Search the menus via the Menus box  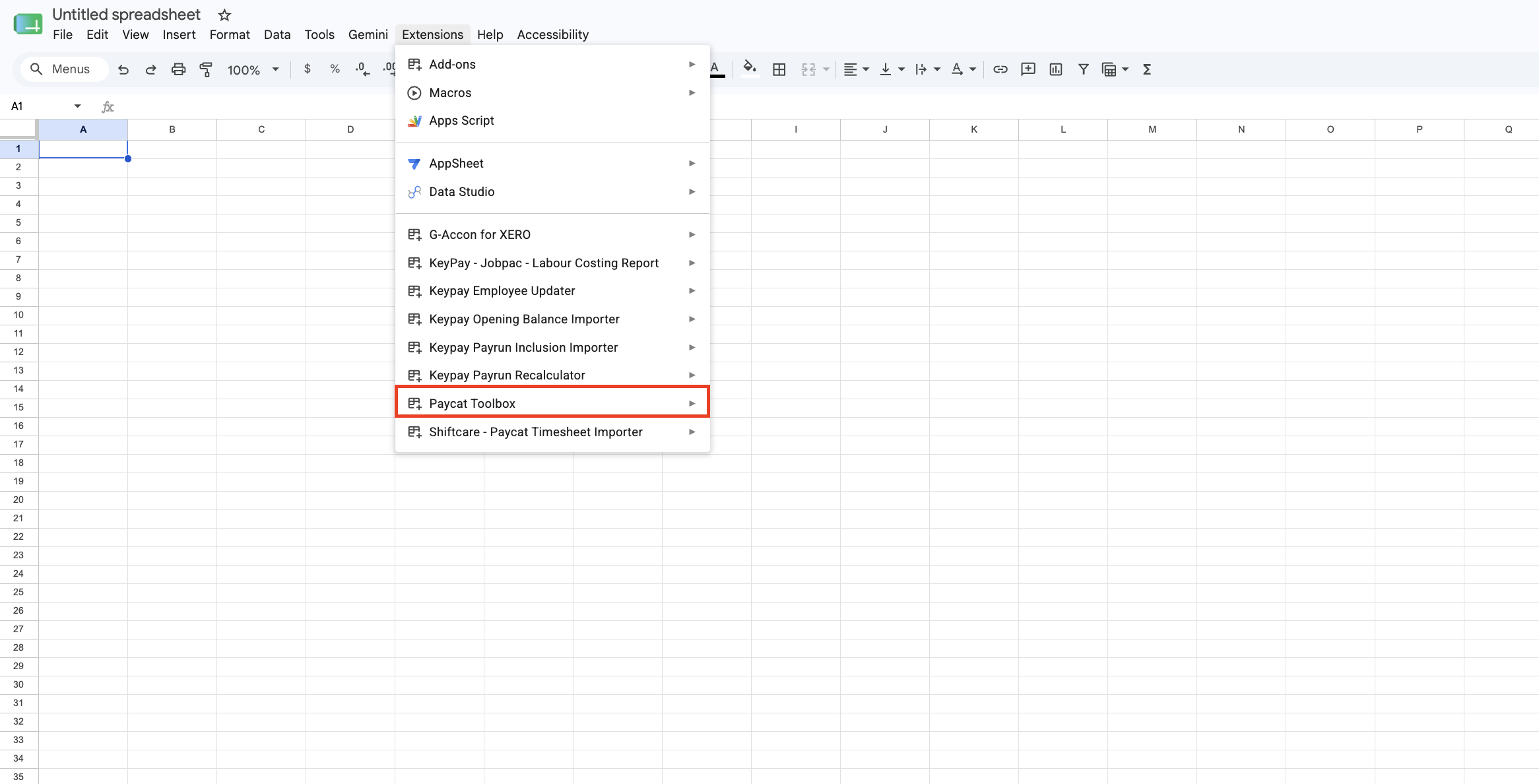click(x=64, y=69)
